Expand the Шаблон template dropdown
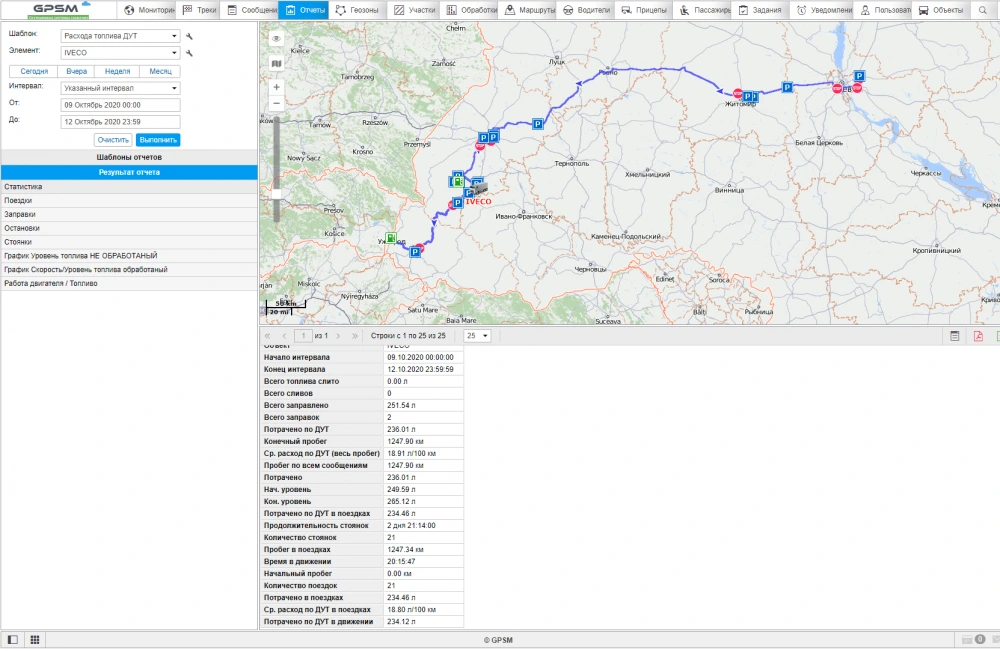This screenshot has width=1000, height=651. tap(174, 36)
